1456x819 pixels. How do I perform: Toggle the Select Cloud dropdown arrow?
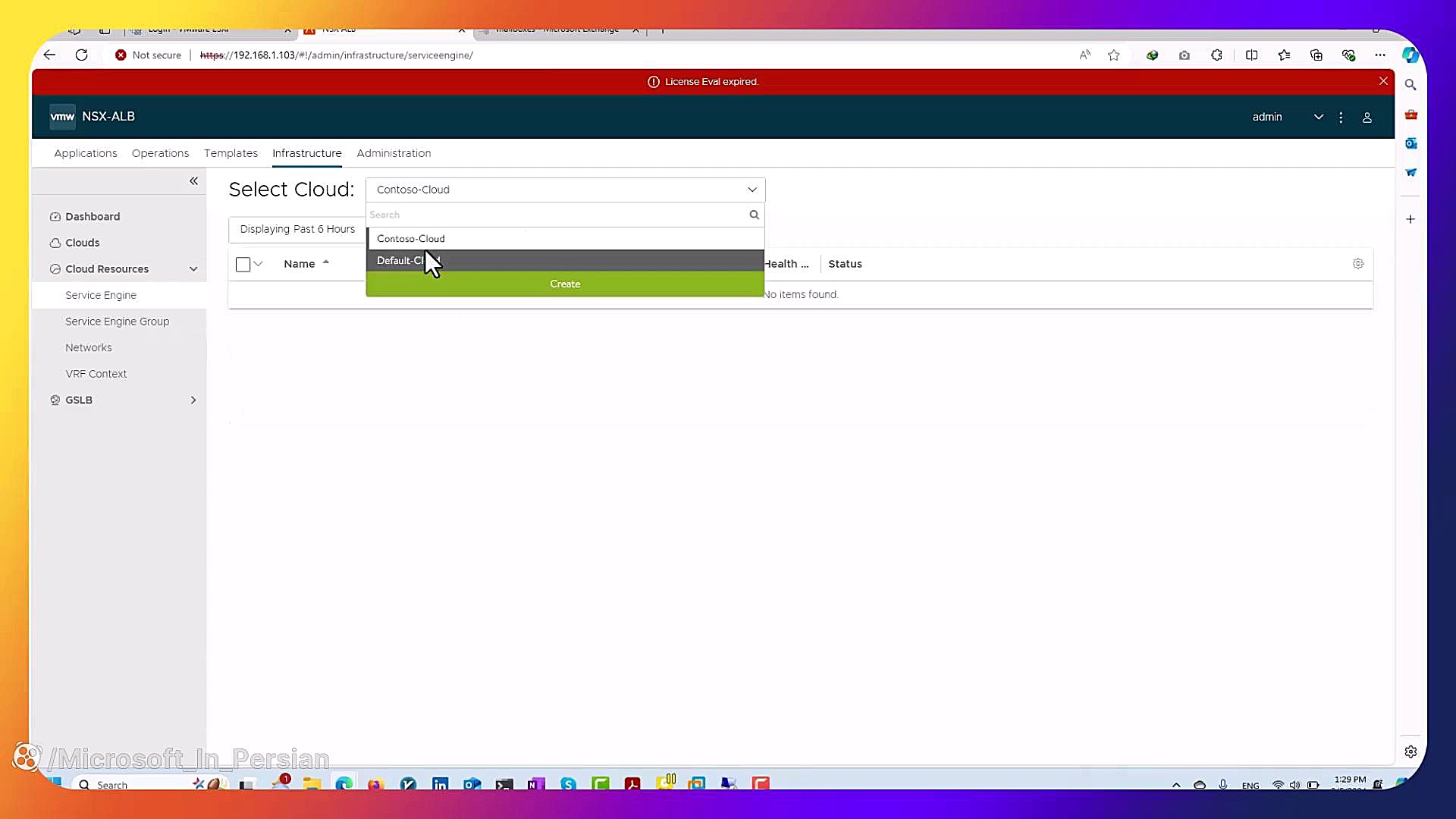752,190
